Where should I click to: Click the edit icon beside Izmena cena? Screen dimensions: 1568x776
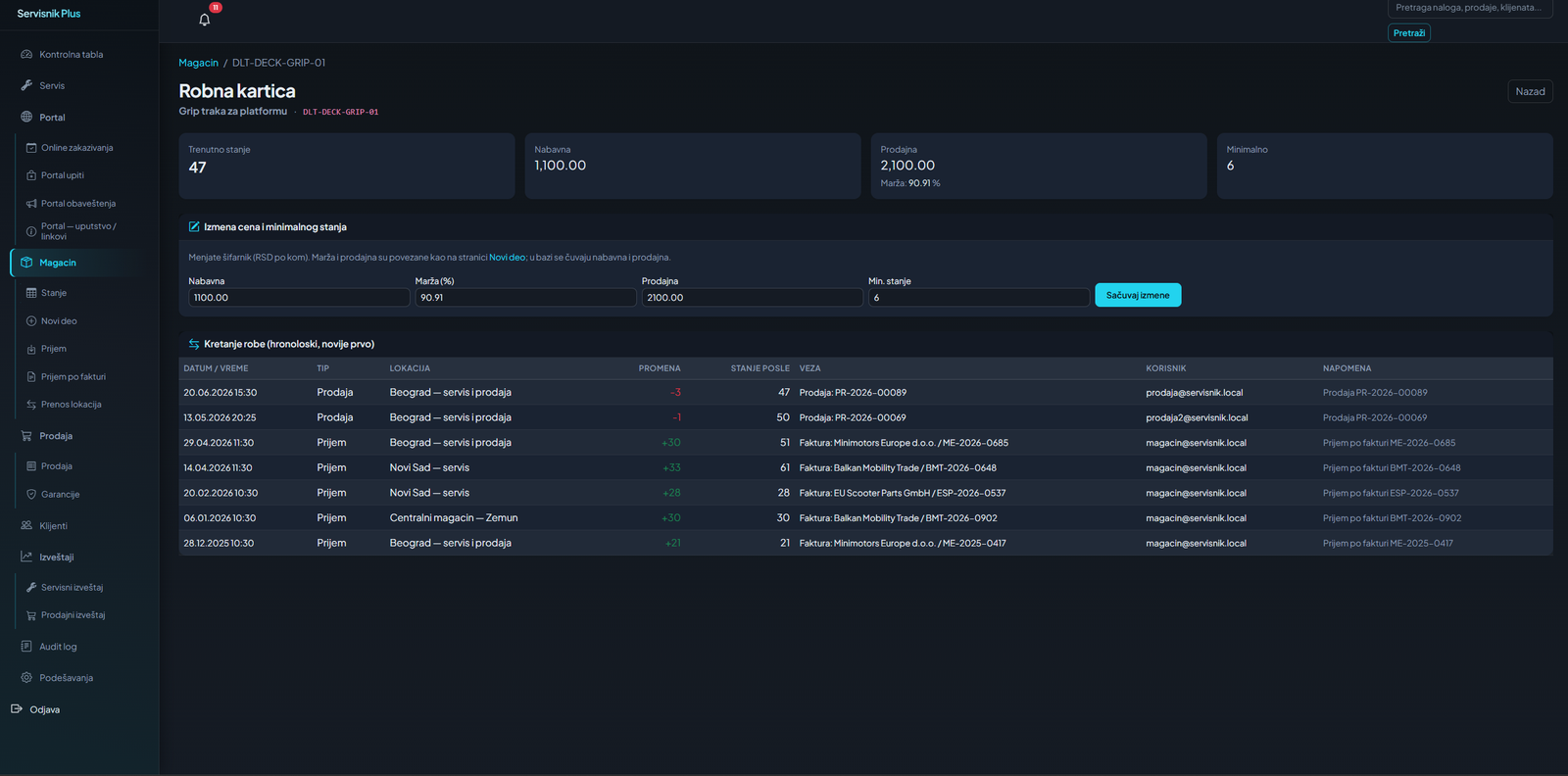click(x=194, y=227)
